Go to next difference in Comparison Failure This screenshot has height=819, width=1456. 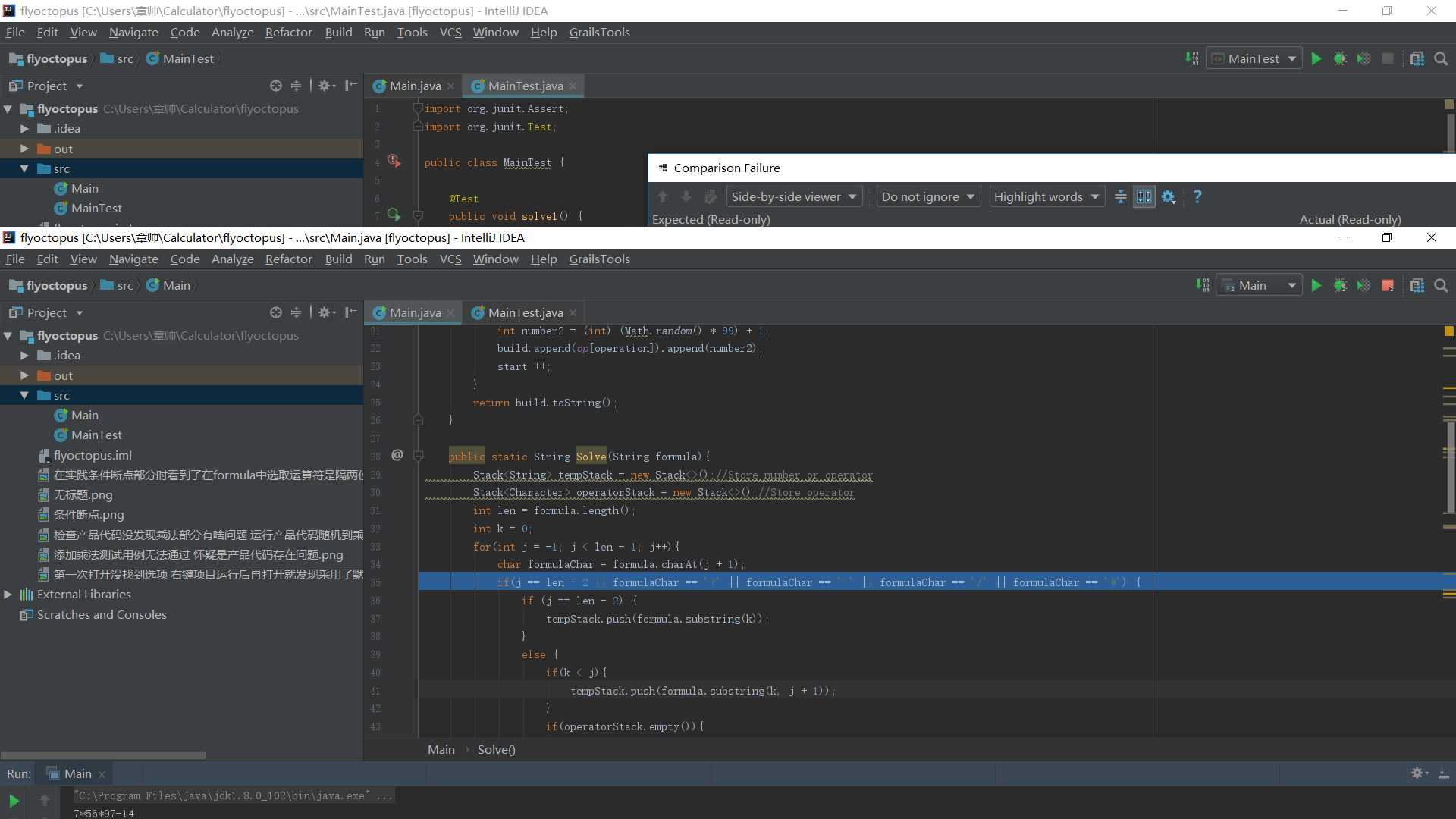686,197
